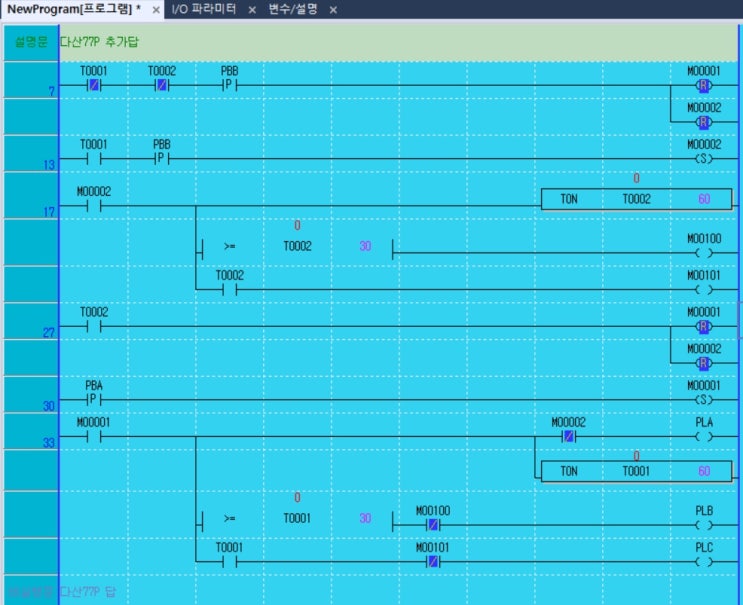
Task: Select the PLC output coil
Action: (x=704, y=562)
